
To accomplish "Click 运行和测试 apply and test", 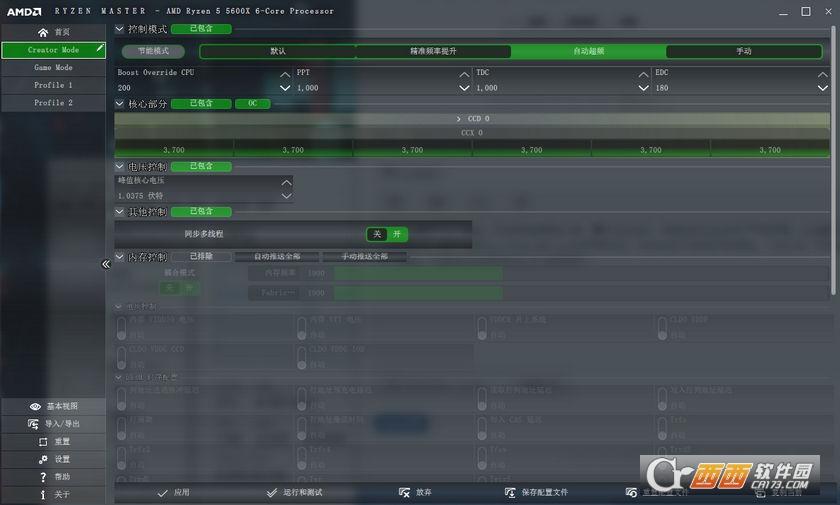I will [294, 493].
